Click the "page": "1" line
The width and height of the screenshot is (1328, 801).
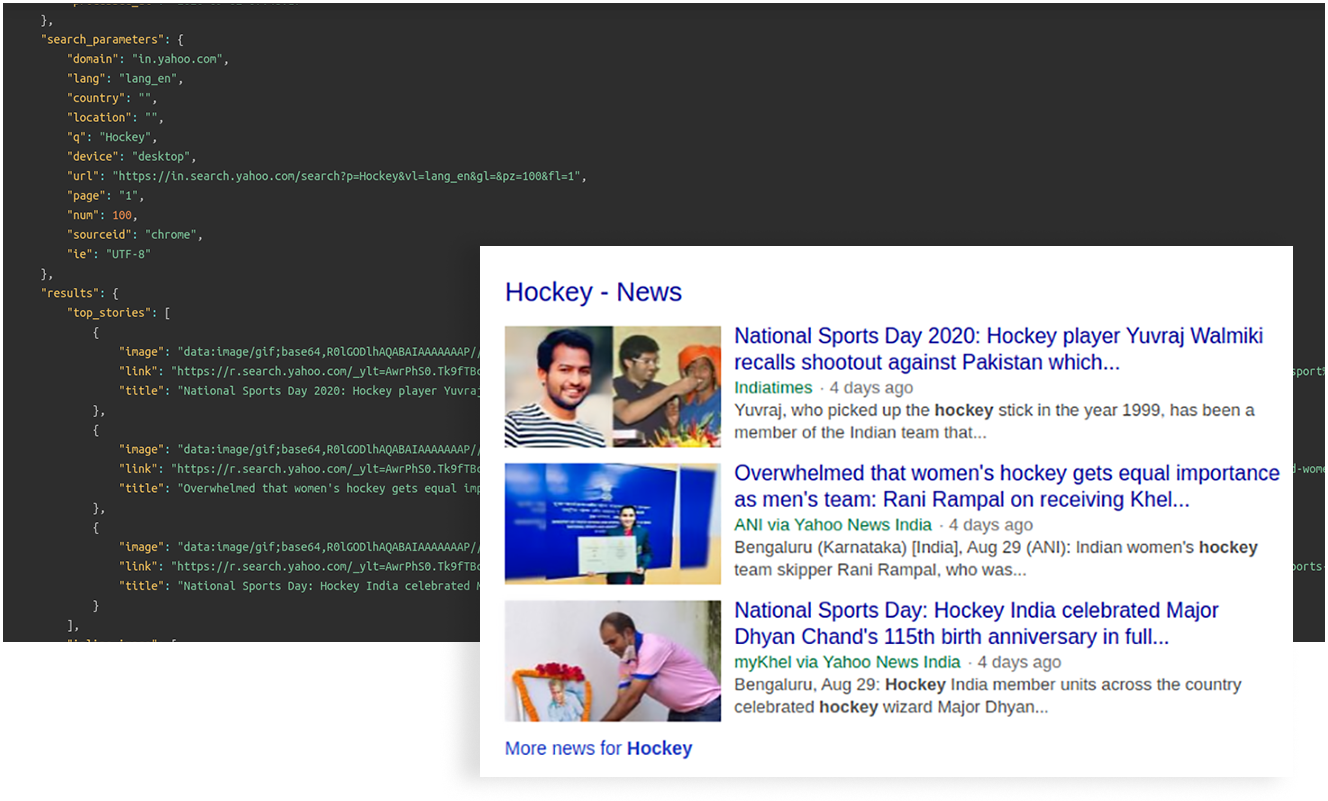pyautogui.click(x=106, y=196)
